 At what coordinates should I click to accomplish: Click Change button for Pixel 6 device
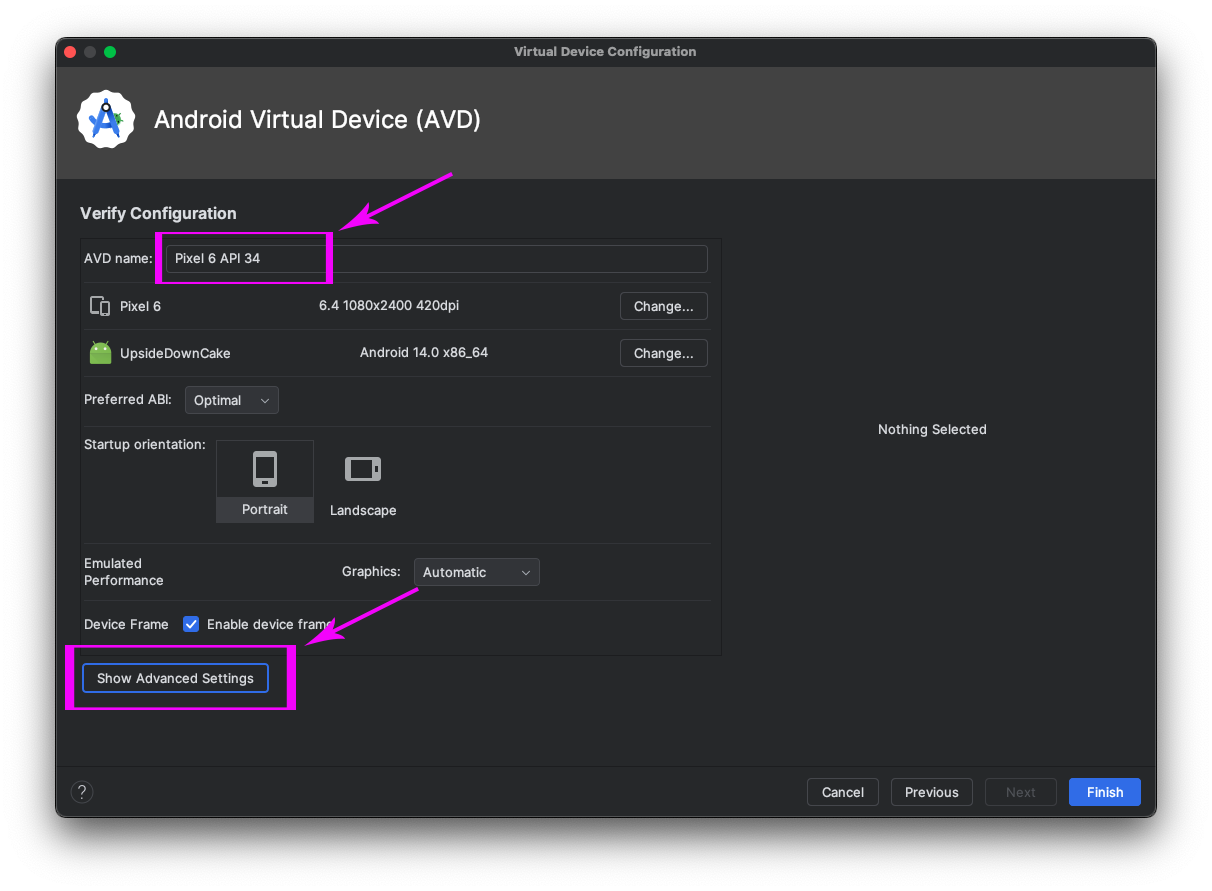click(664, 306)
